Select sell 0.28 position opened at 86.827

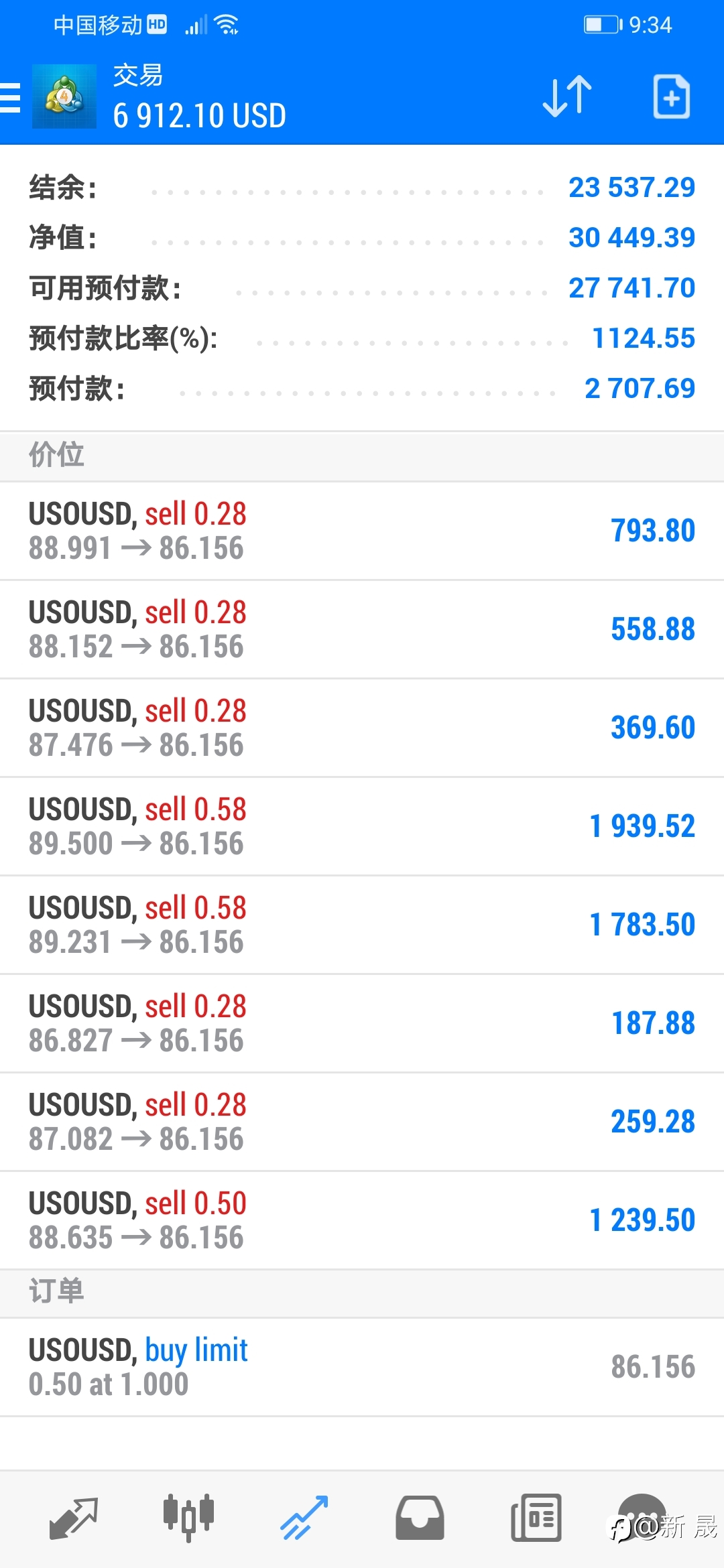(x=362, y=1024)
